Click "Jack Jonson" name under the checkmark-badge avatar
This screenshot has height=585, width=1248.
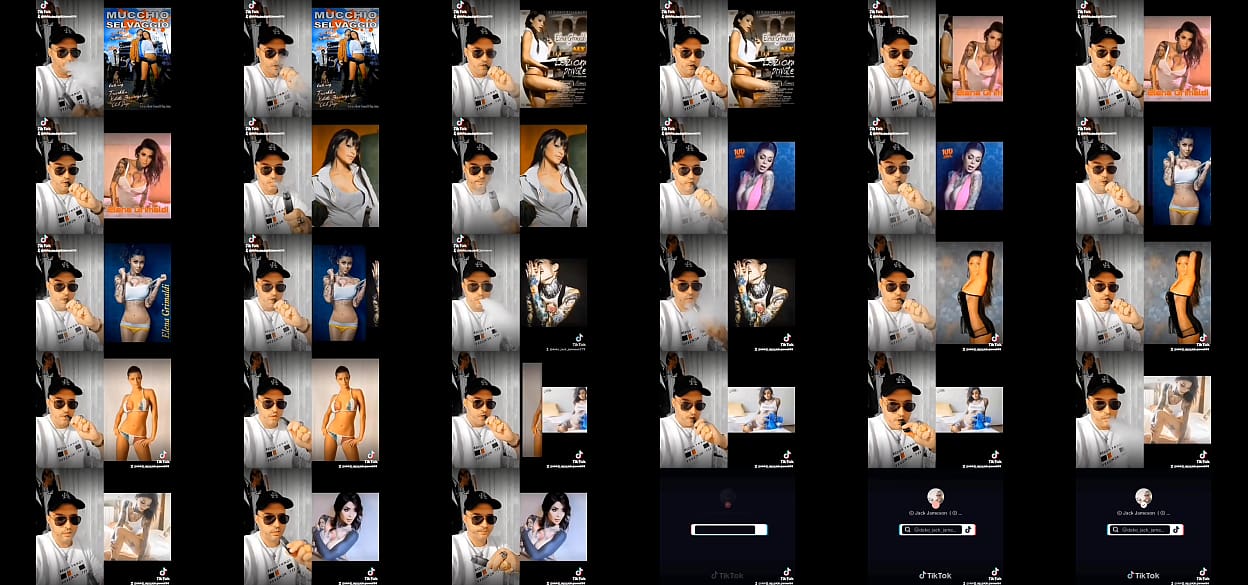1139,513
